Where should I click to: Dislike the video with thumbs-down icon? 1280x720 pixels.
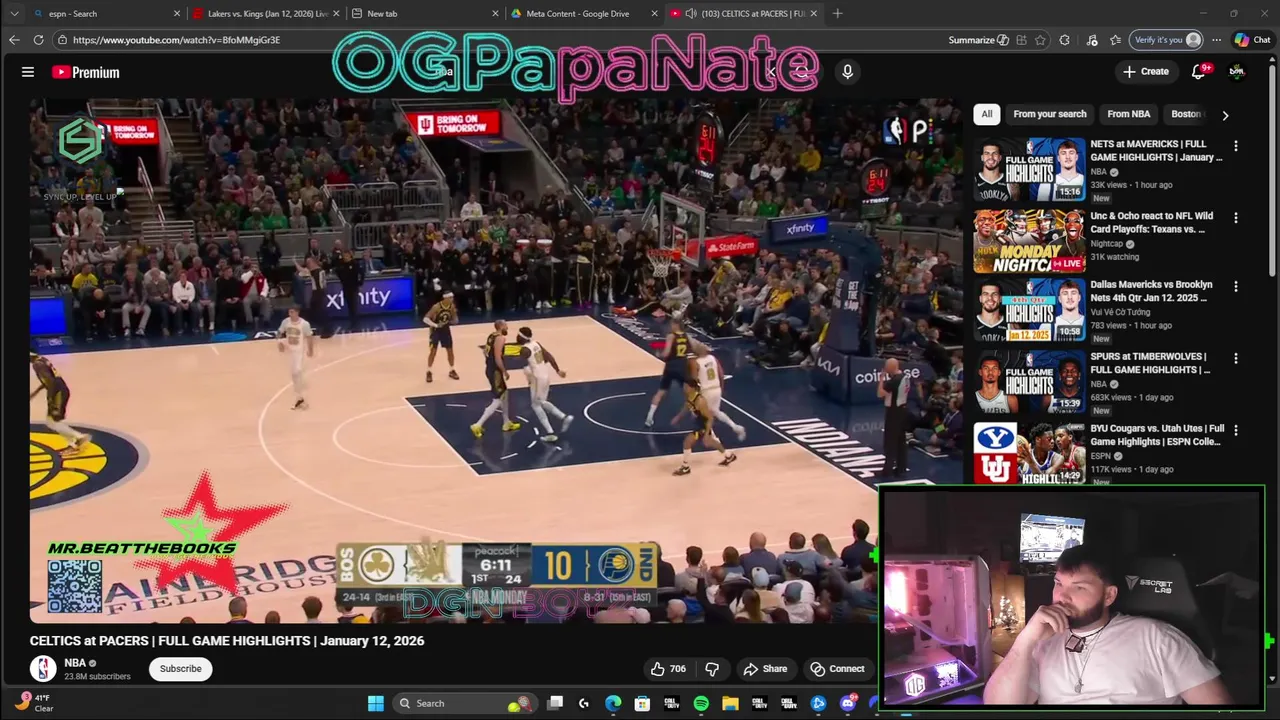(712, 669)
